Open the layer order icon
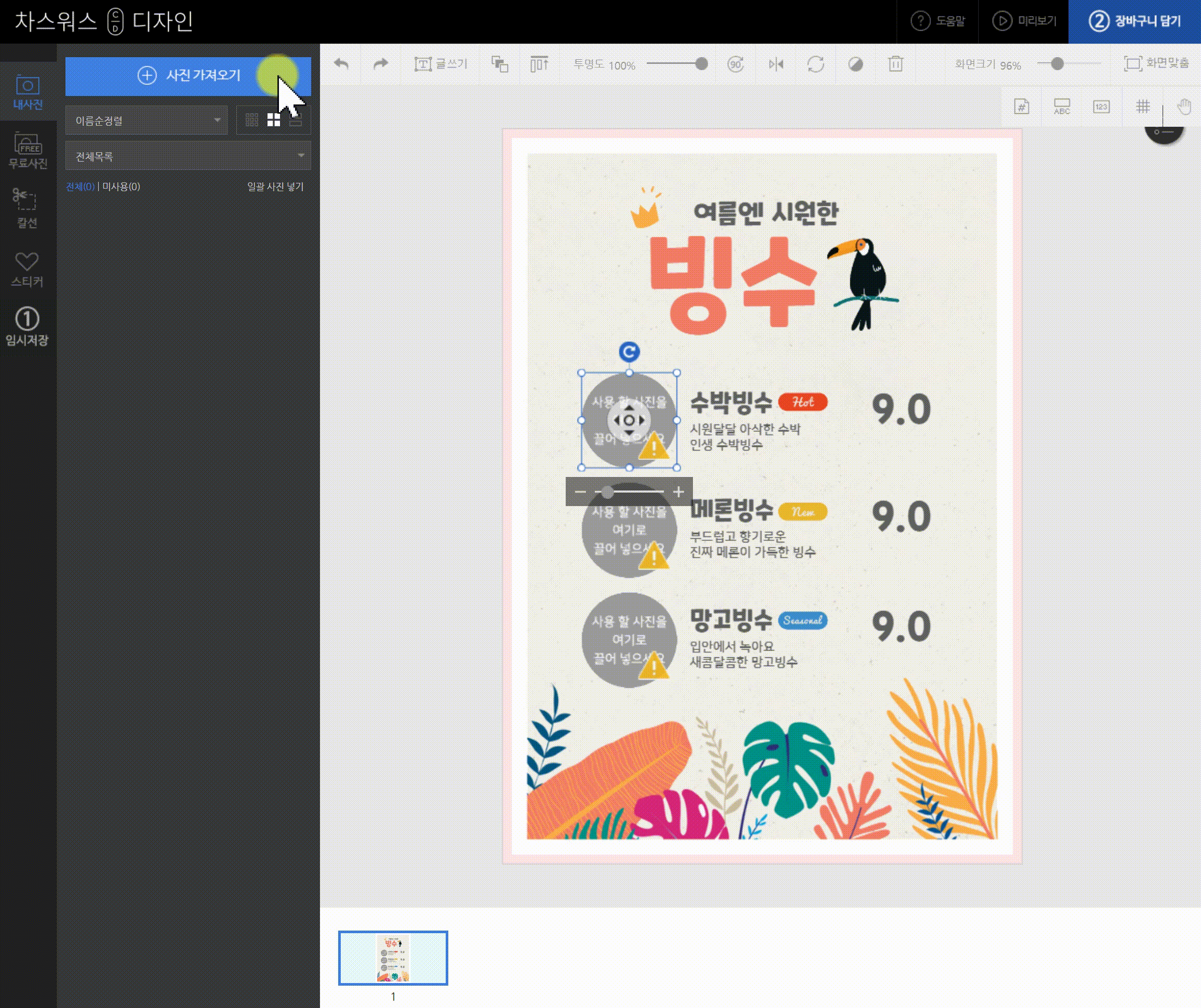This screenshot has height=1008, width=1201. coord(500,64)
